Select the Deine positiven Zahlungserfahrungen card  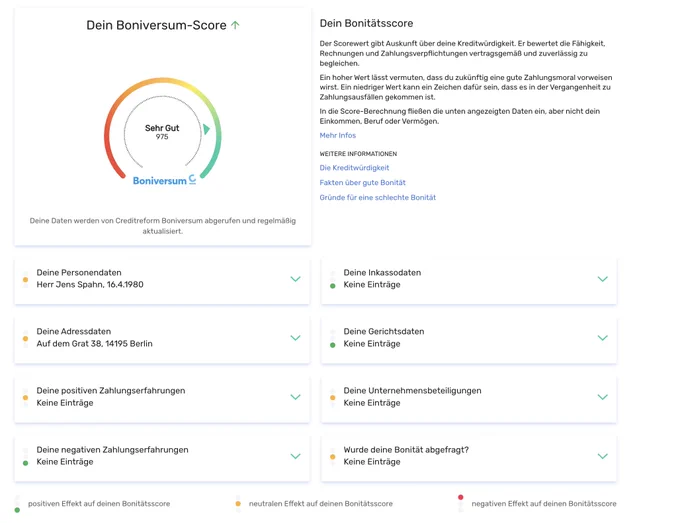click(162, 397)
